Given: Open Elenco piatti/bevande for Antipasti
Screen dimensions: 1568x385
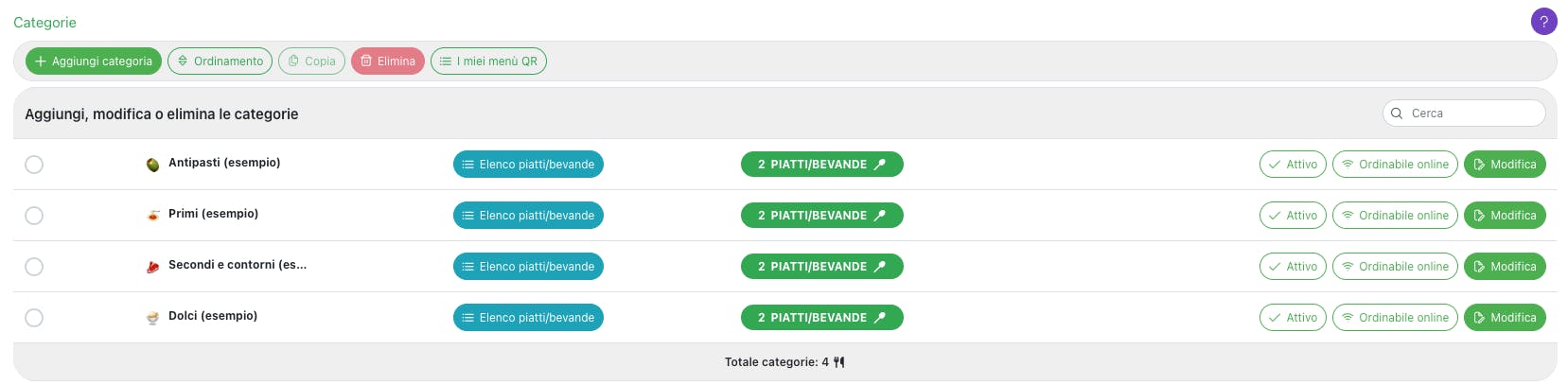Looking at the screenshot, I should 528,165.
